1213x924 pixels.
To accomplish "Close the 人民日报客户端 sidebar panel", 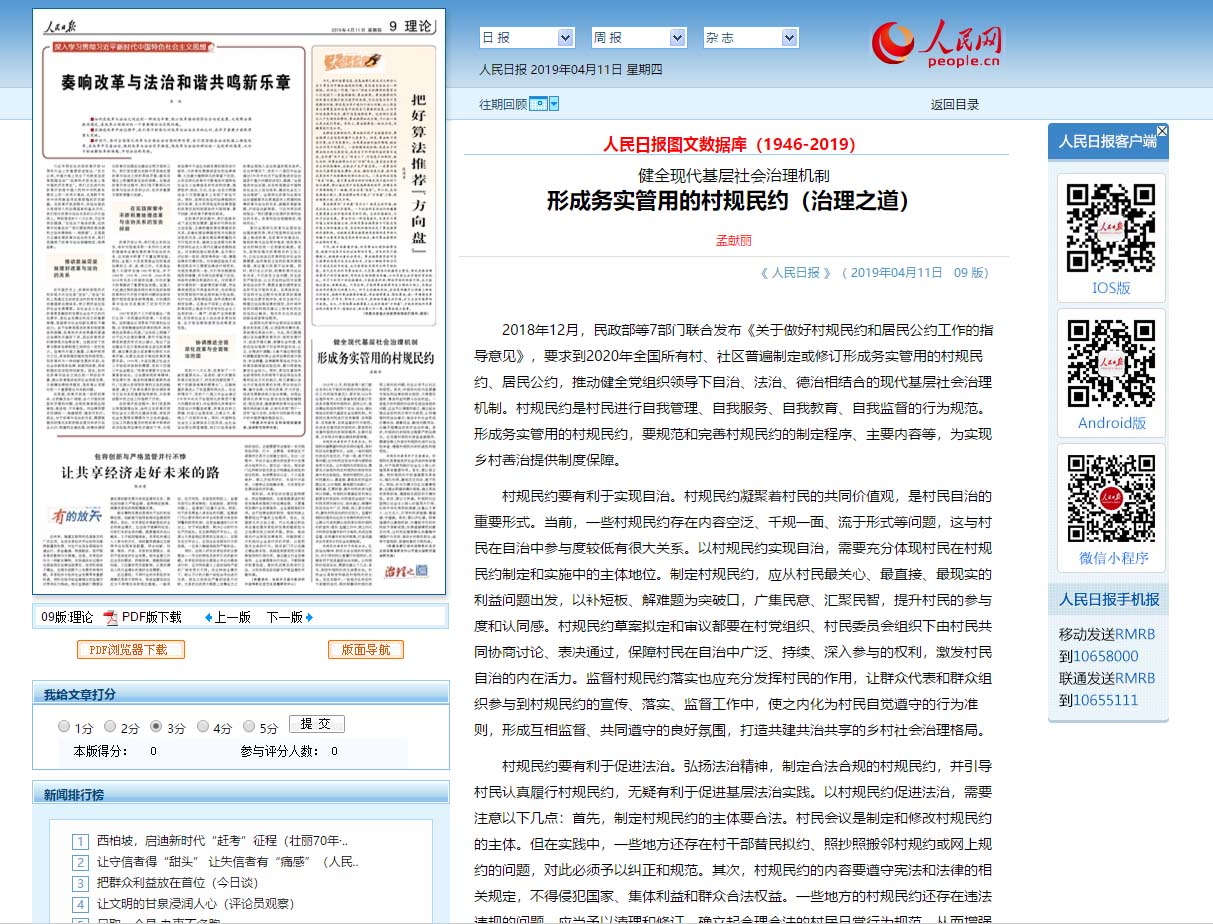I will [1162, 131].
